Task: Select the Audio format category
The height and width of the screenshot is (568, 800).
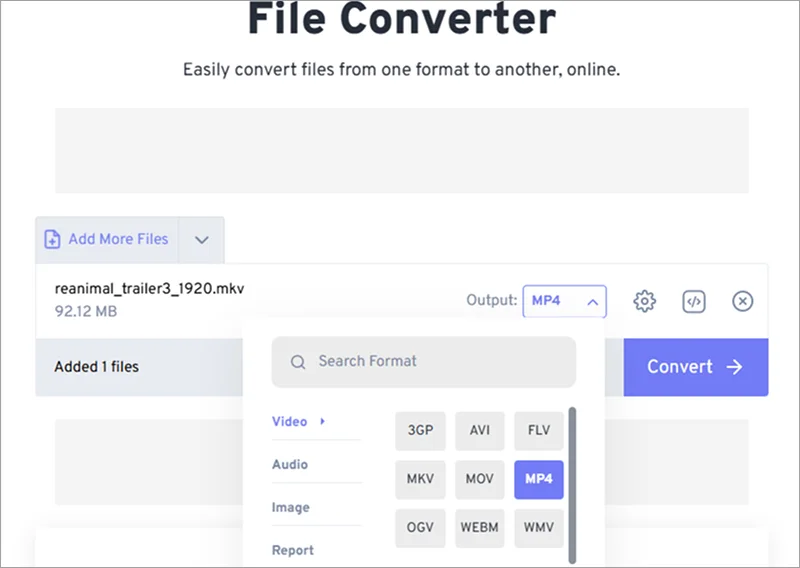Action: [290, 464]
